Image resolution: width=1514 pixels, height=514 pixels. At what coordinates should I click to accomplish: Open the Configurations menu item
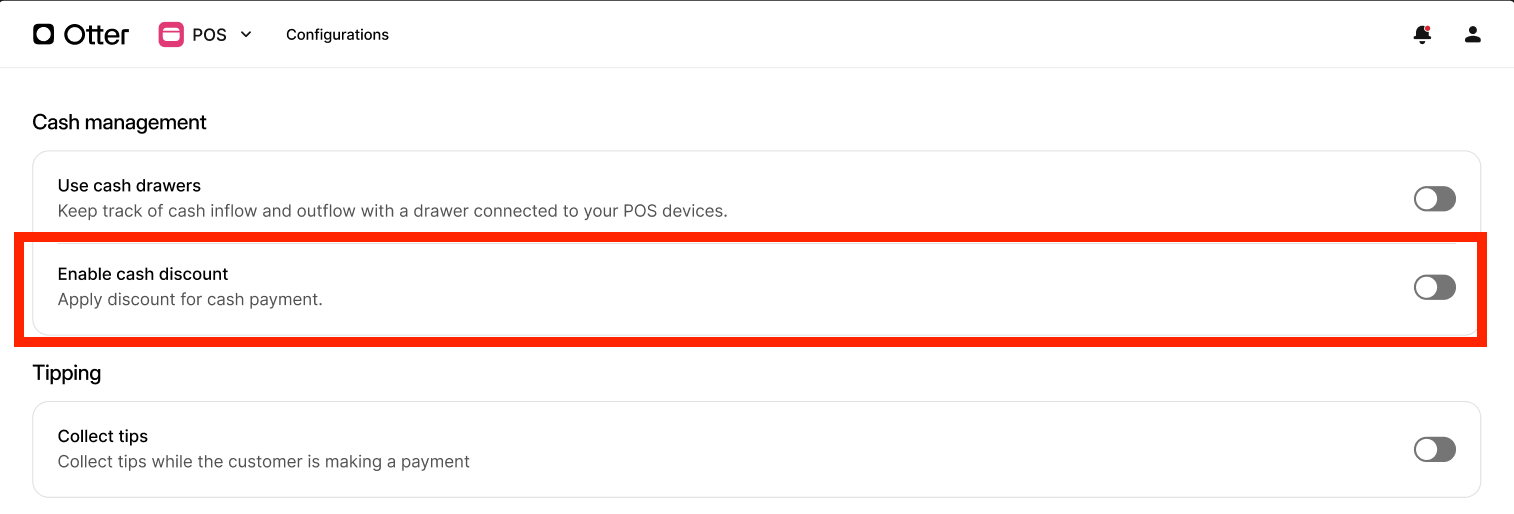[337, 35]
